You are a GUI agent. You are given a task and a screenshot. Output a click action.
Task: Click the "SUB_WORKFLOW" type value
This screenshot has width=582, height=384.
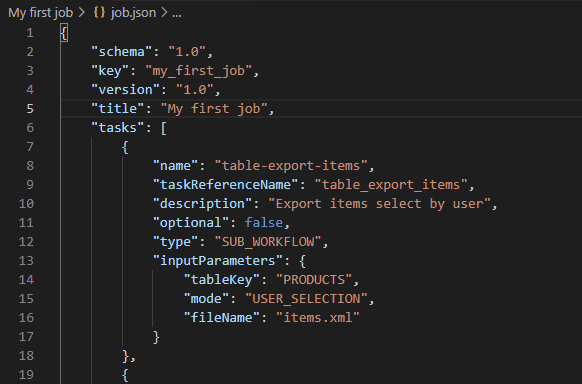click(x=268, y=242)
